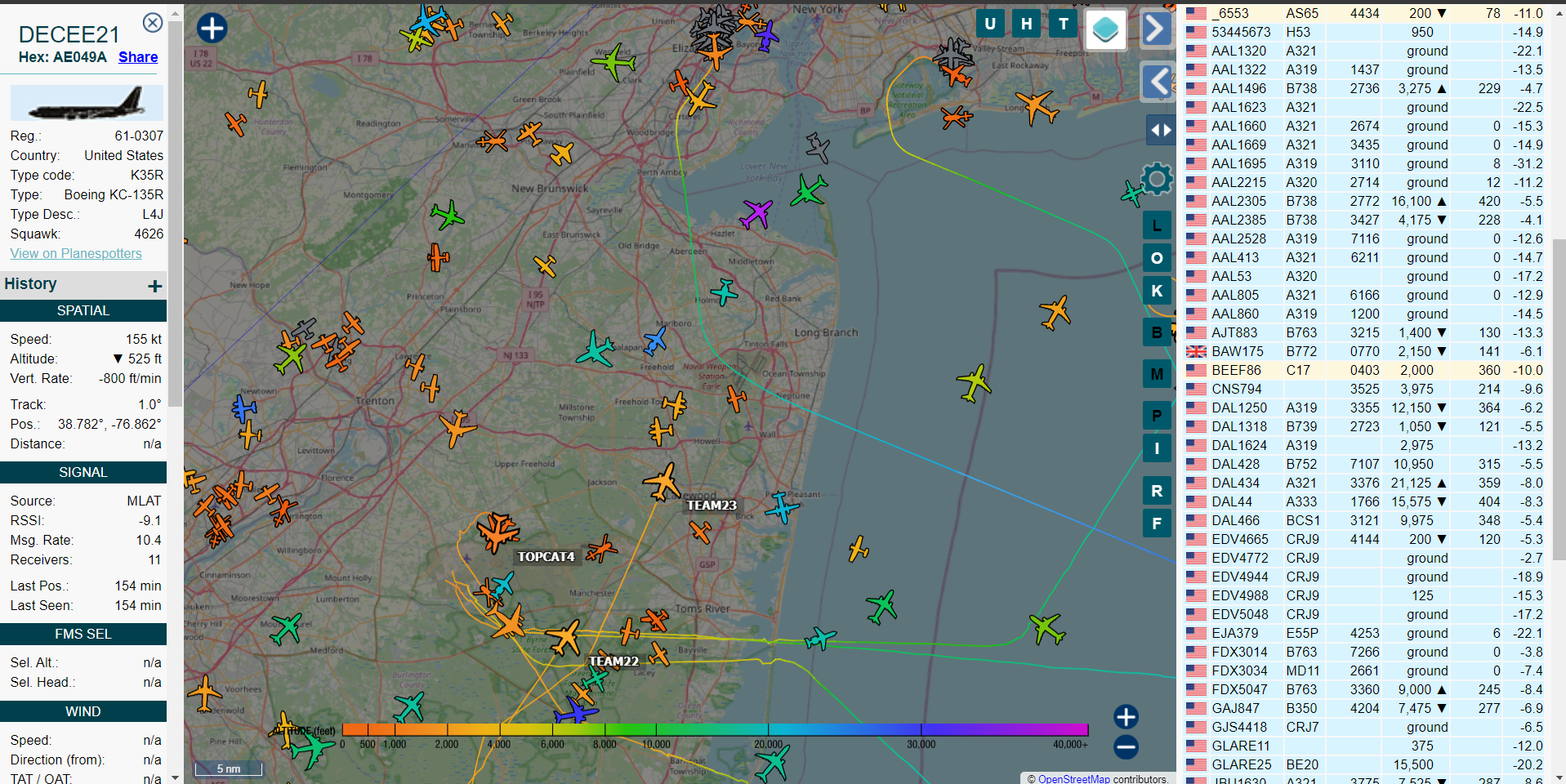1566x784 pixels.
Task: Click the WIND section header
Action: pyautogui.click(x=83, y=711)
